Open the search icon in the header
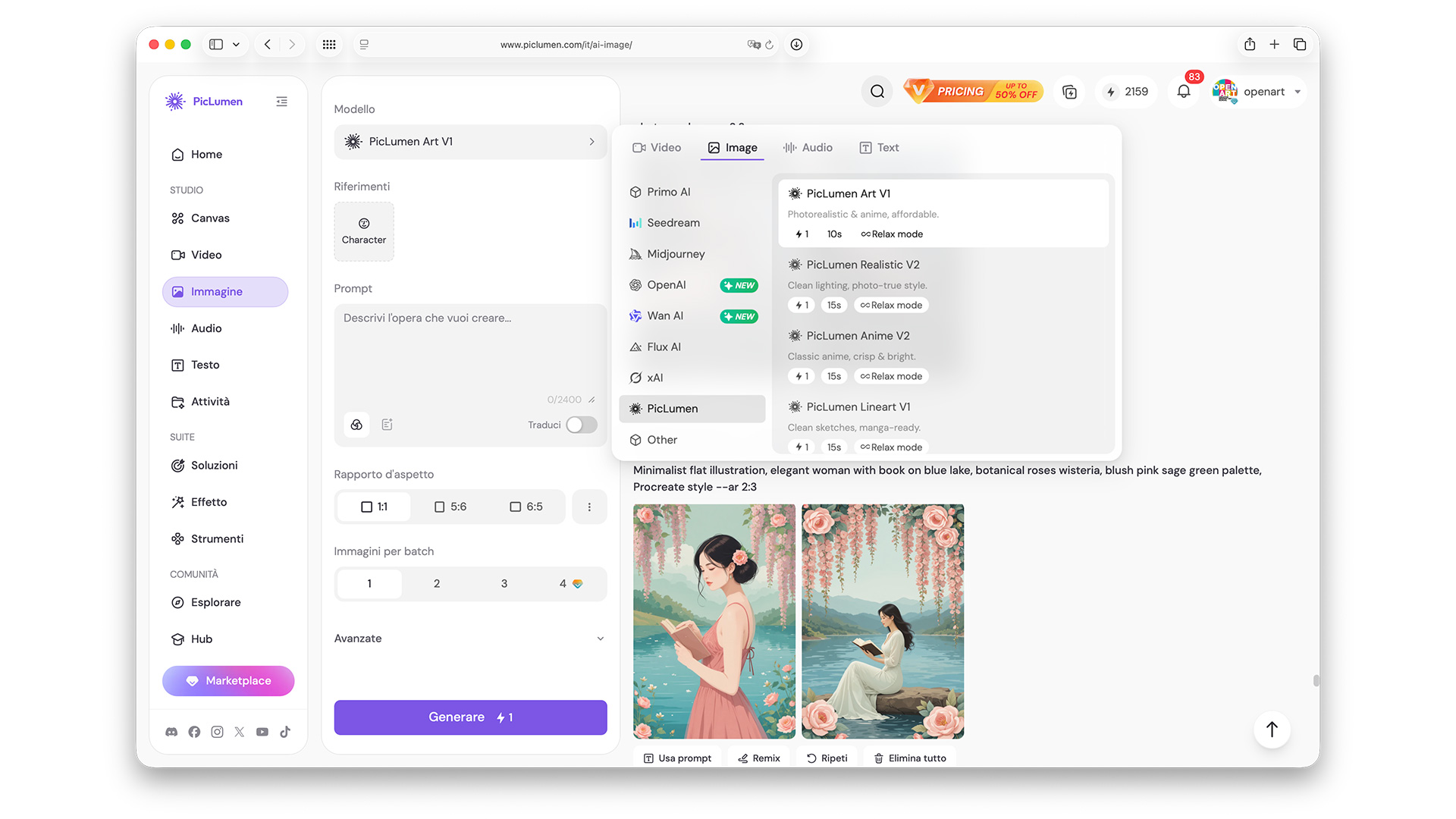Screen dimensions: 1456x819 (877, 92)
